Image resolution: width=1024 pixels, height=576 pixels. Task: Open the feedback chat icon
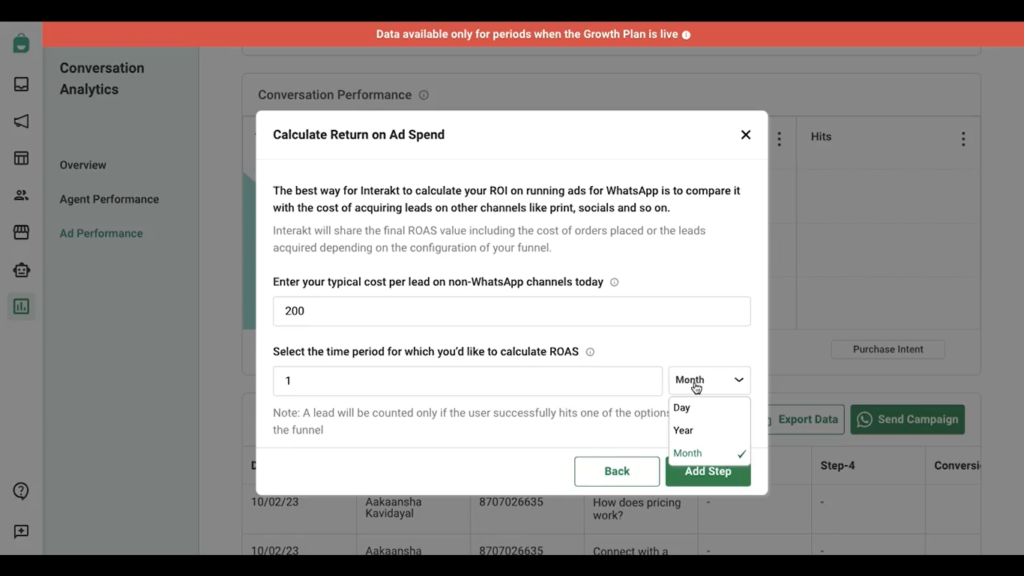tap(21, 532)
